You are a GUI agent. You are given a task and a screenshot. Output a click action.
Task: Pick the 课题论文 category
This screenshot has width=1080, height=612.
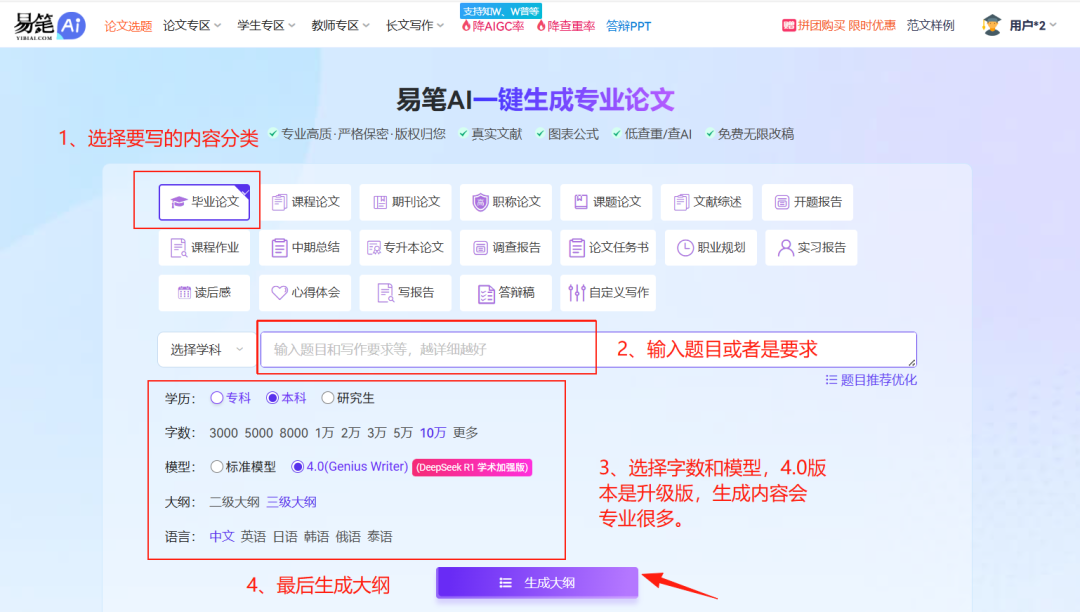point(607,202)
